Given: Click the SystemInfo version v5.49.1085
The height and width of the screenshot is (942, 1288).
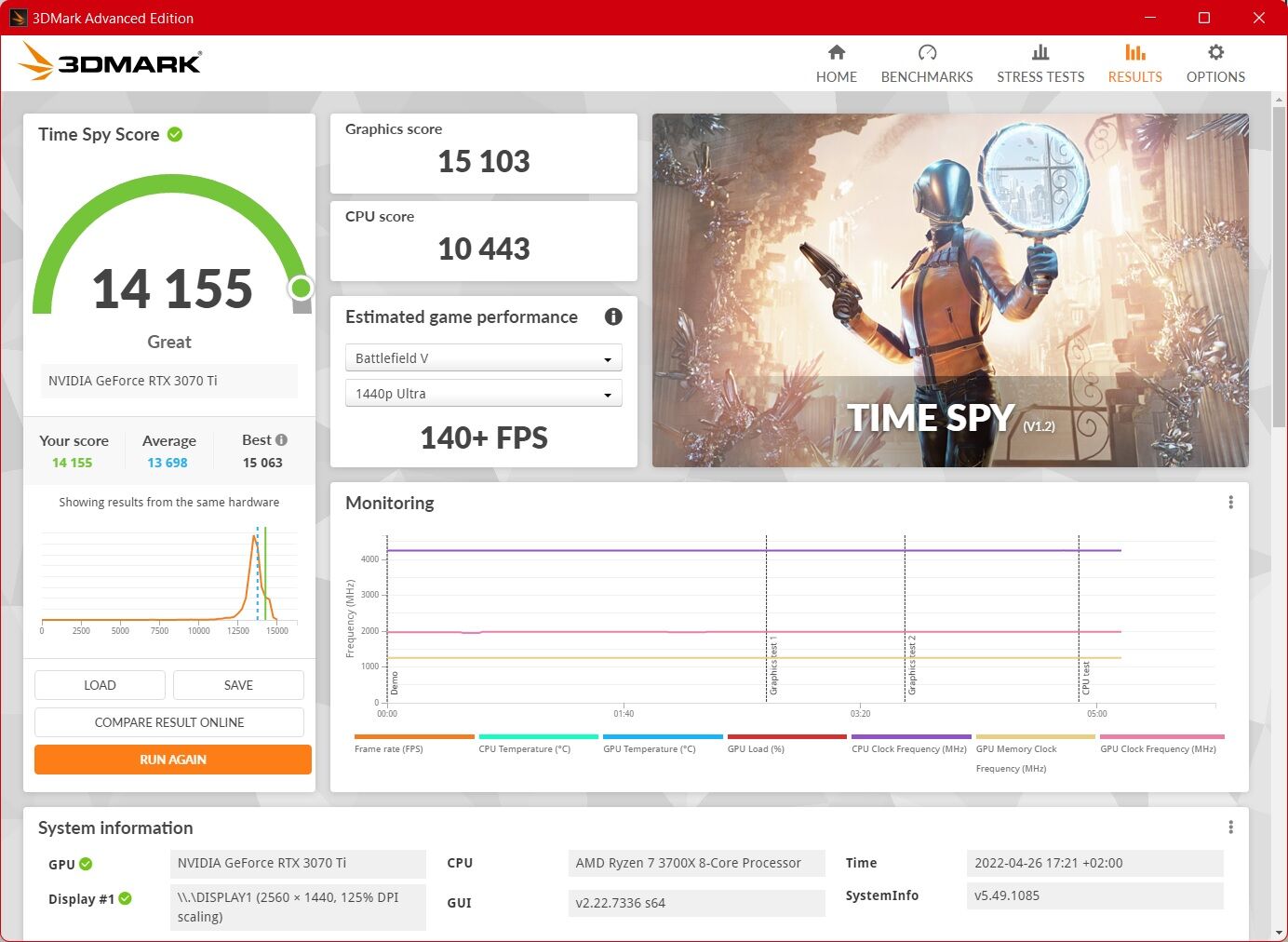Looking at the screenshot, I should point(1094,895).
